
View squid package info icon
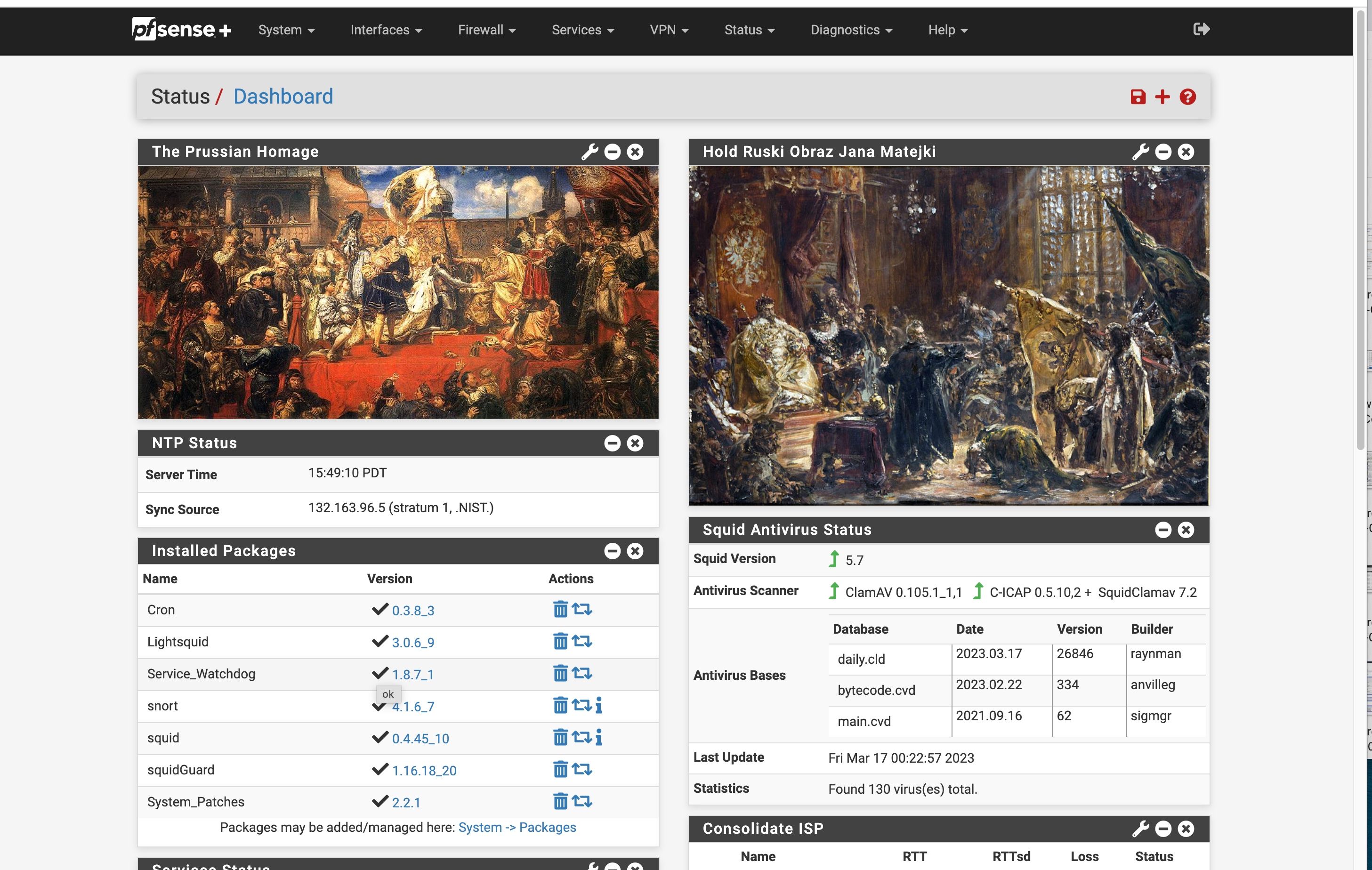(x=598, y=737)
